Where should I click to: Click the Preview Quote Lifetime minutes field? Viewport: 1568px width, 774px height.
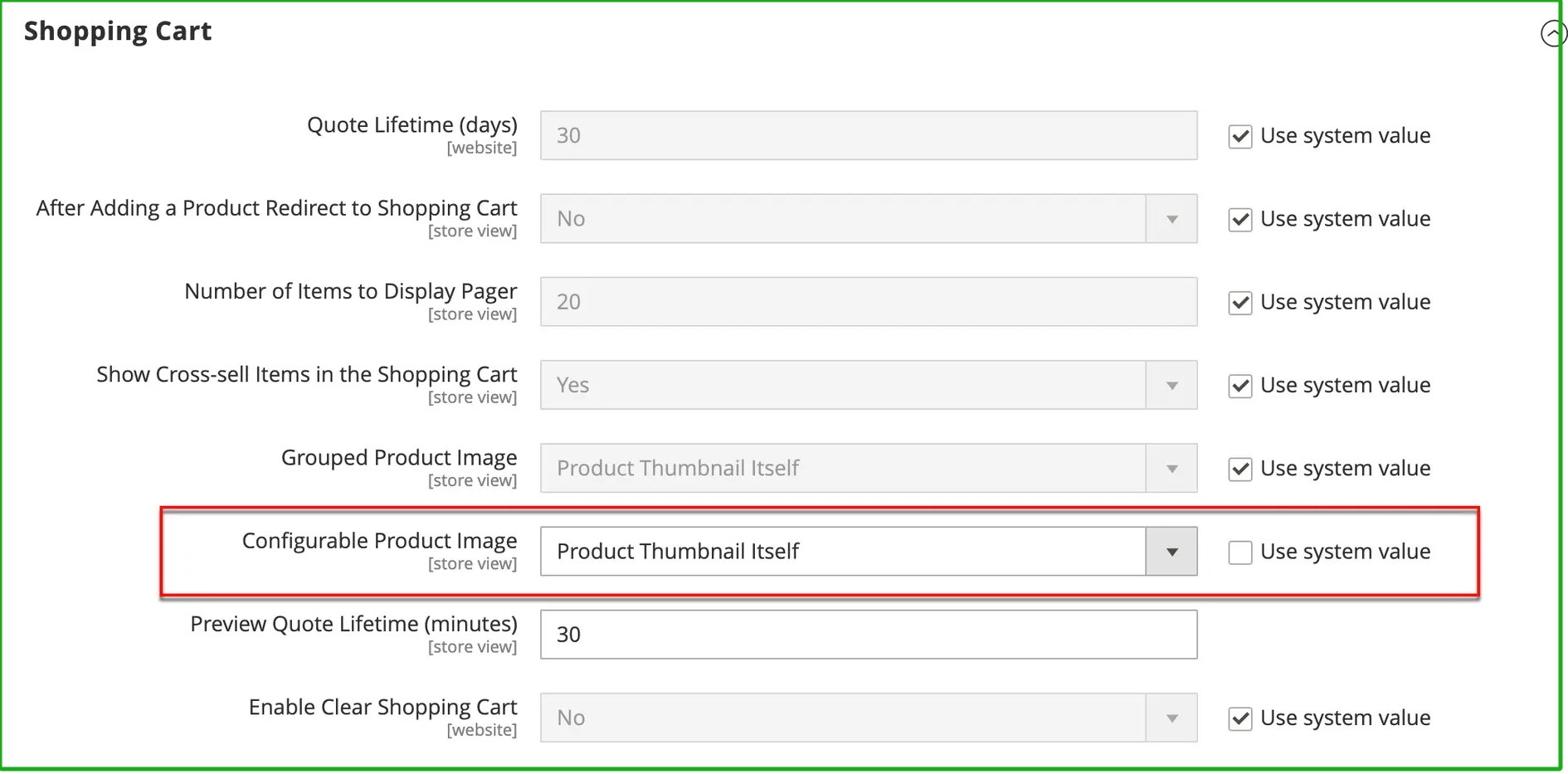tap(868, 635)
